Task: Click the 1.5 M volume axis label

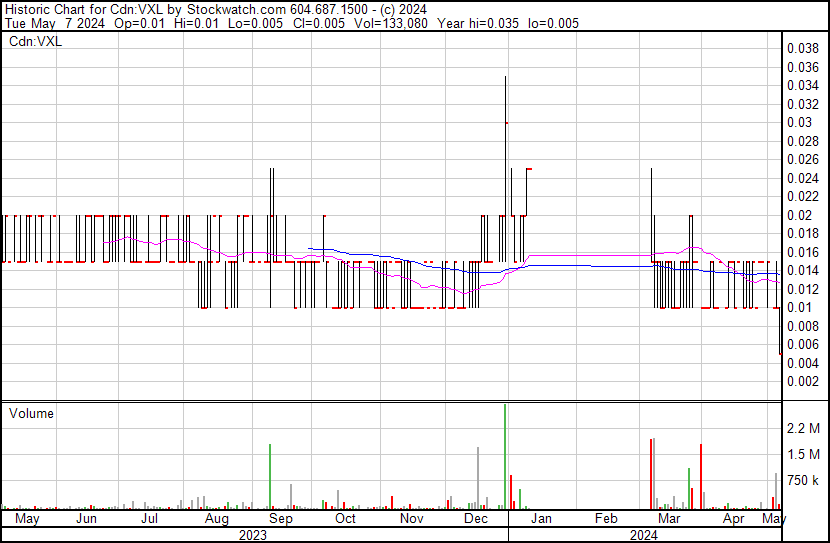Action: tap(803, 455)
